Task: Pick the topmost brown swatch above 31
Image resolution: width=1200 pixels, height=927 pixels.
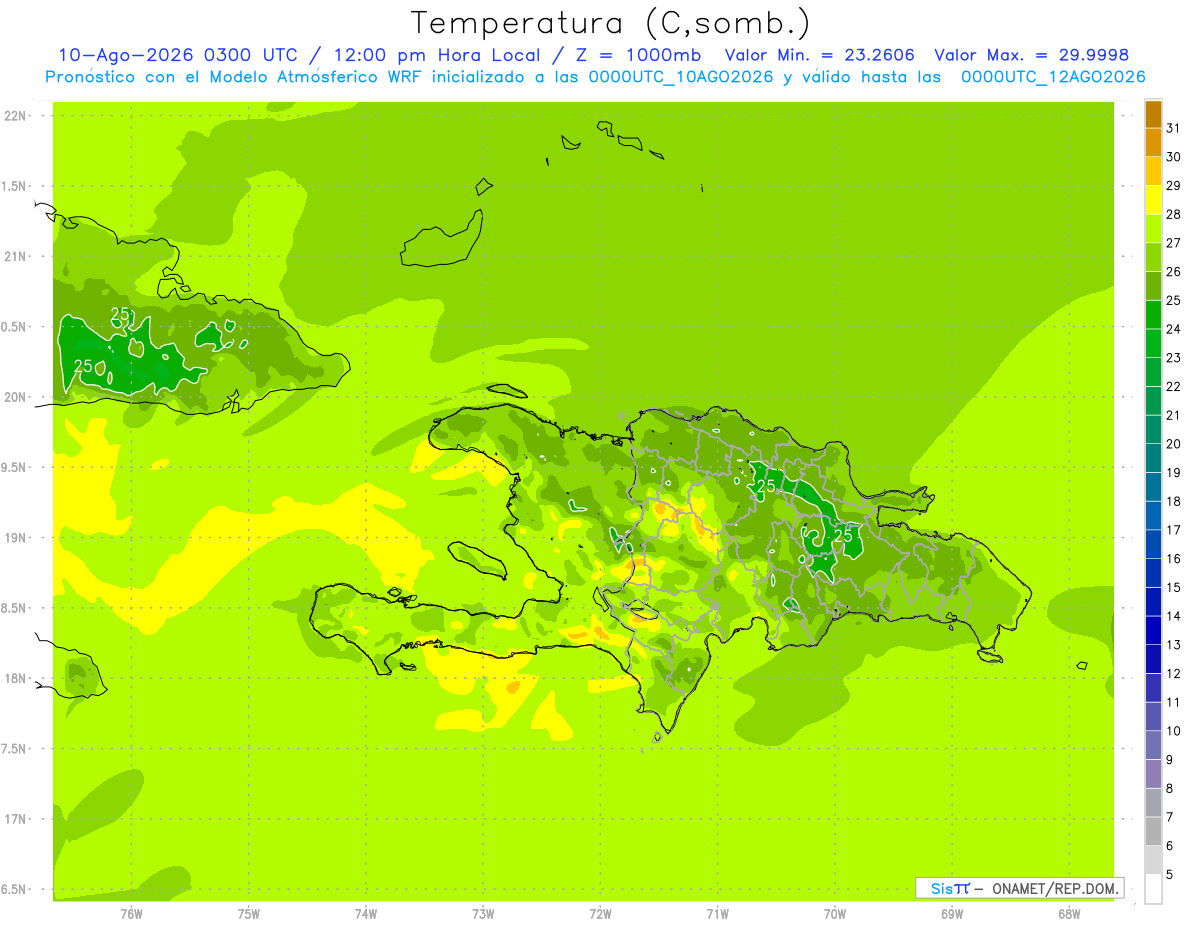Action: click(1153, 114)
